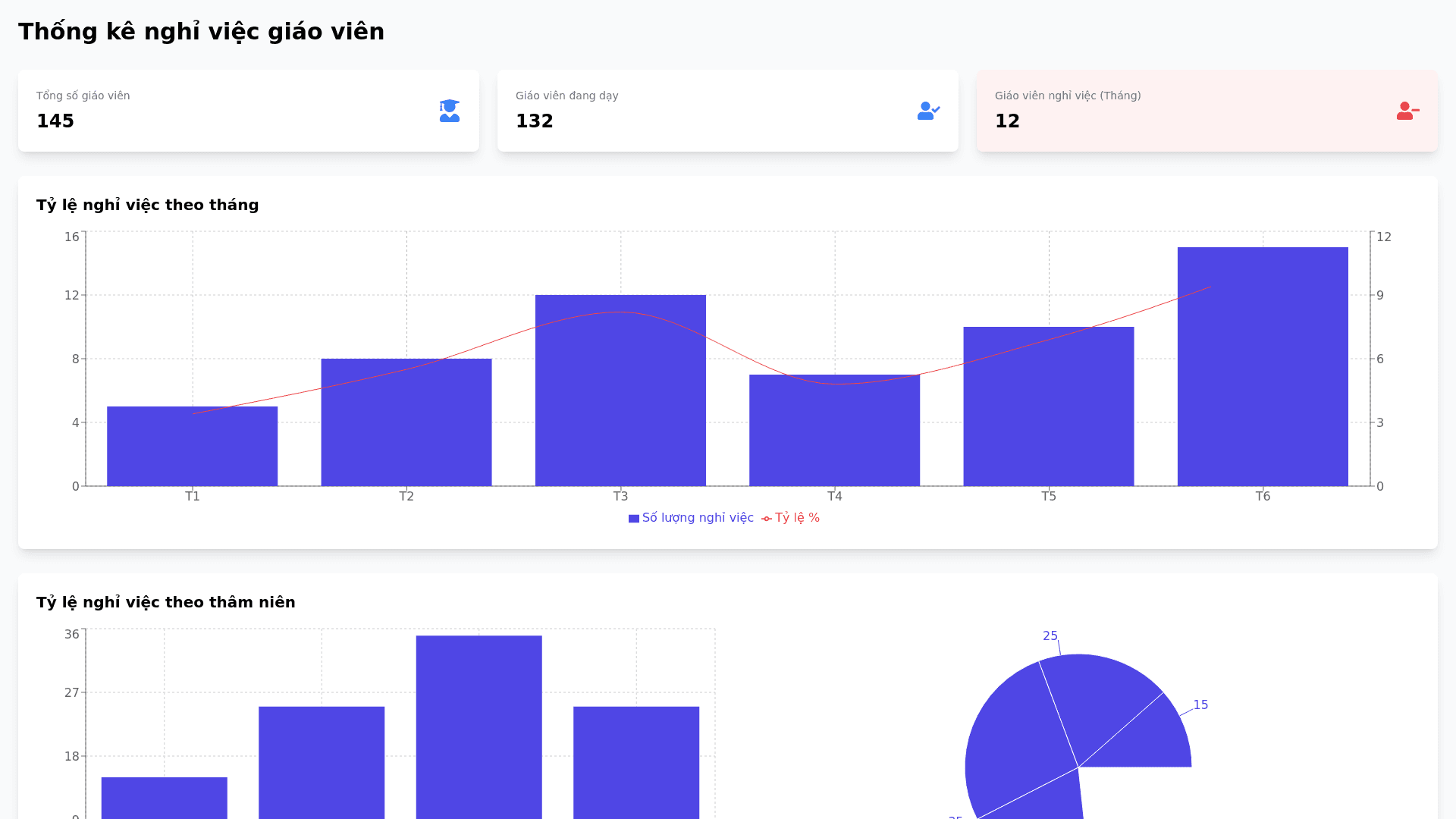The height and width of the screenshot is (819, 1456).
Task: Select the 'Giáo viên nghỉ việc (Tháng)' card
Action: (1207, 111)
